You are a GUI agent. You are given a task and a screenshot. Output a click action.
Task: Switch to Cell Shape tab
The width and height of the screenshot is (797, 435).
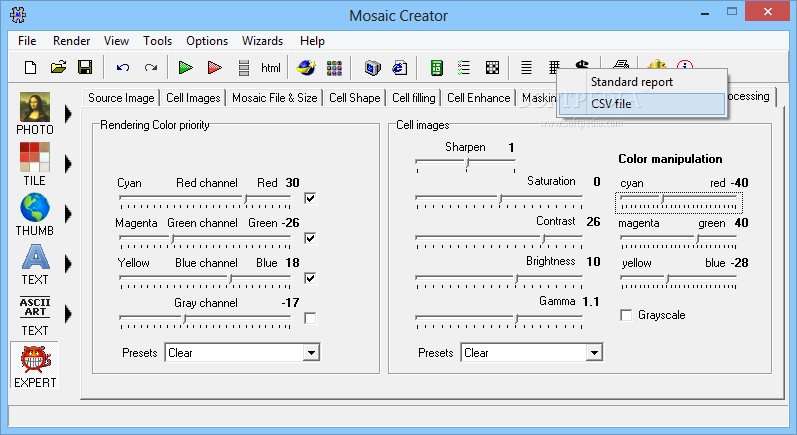(x=354, y=98)
